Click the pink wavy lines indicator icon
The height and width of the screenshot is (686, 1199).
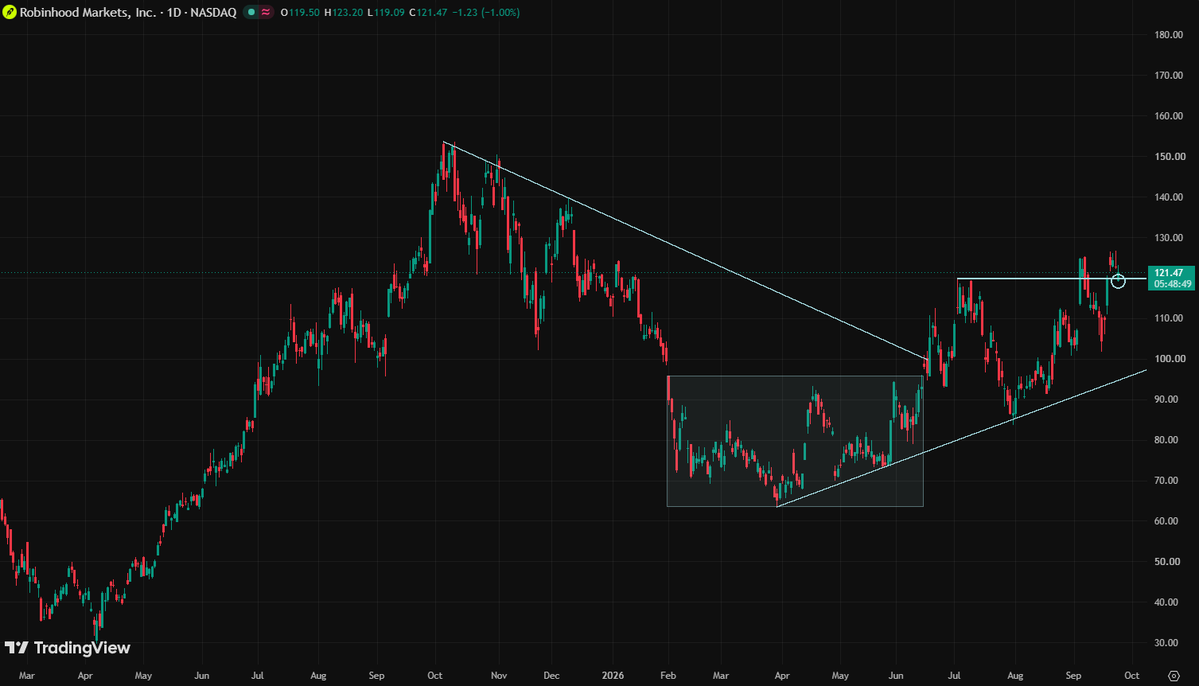click(265, 12)
